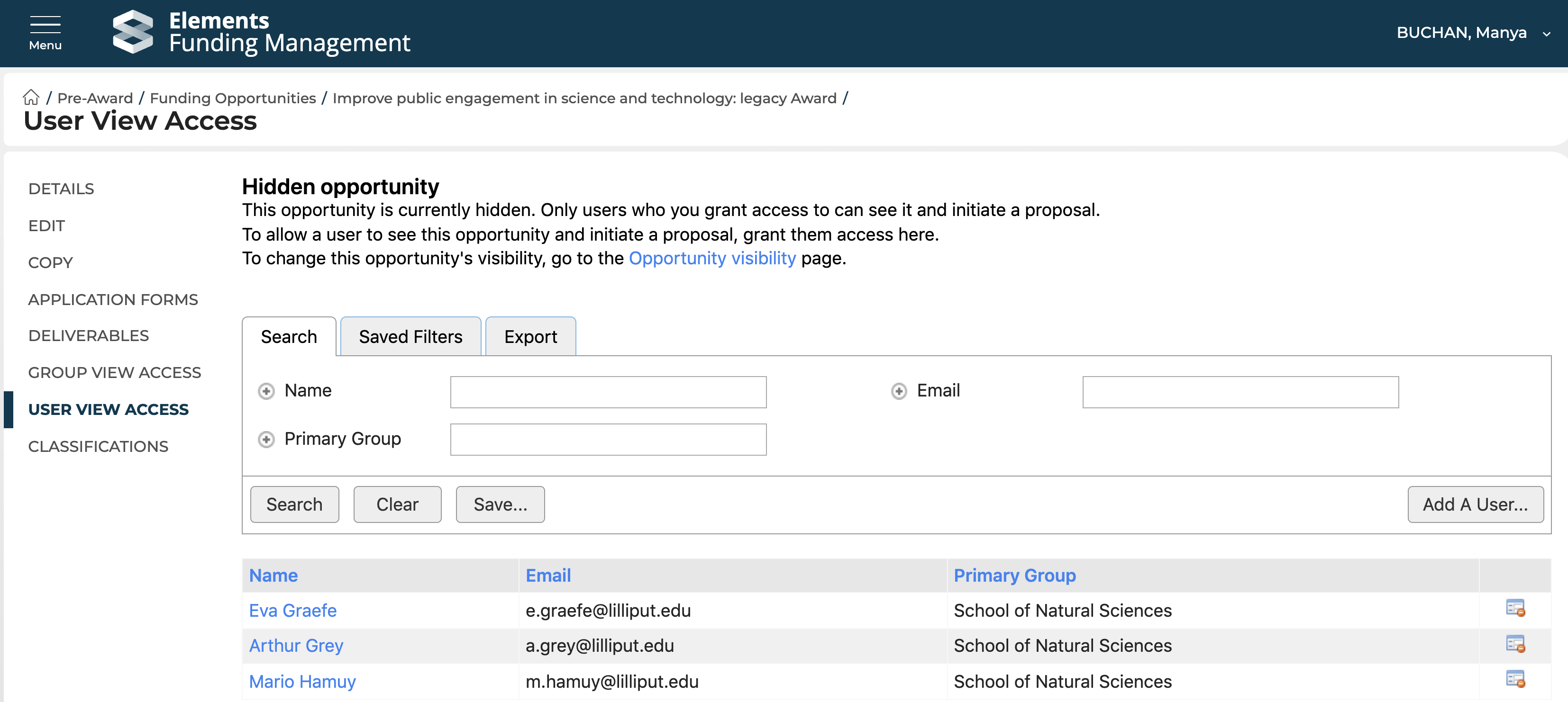Screen dimensions: 1568x702
Task: Click remove access icon for Eva Graefe
Action: click(1514, 608)
